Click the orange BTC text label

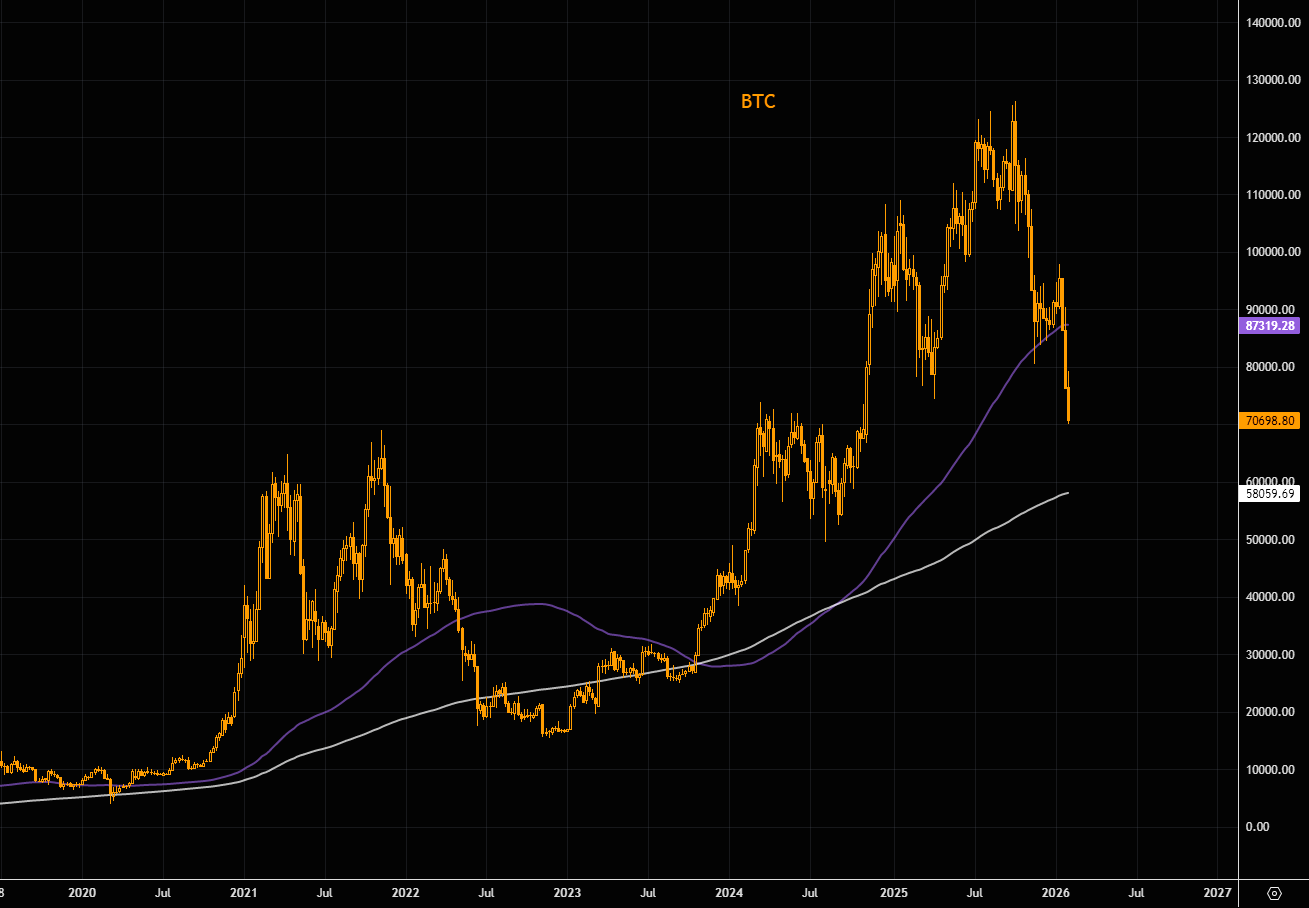pos(758,101)
